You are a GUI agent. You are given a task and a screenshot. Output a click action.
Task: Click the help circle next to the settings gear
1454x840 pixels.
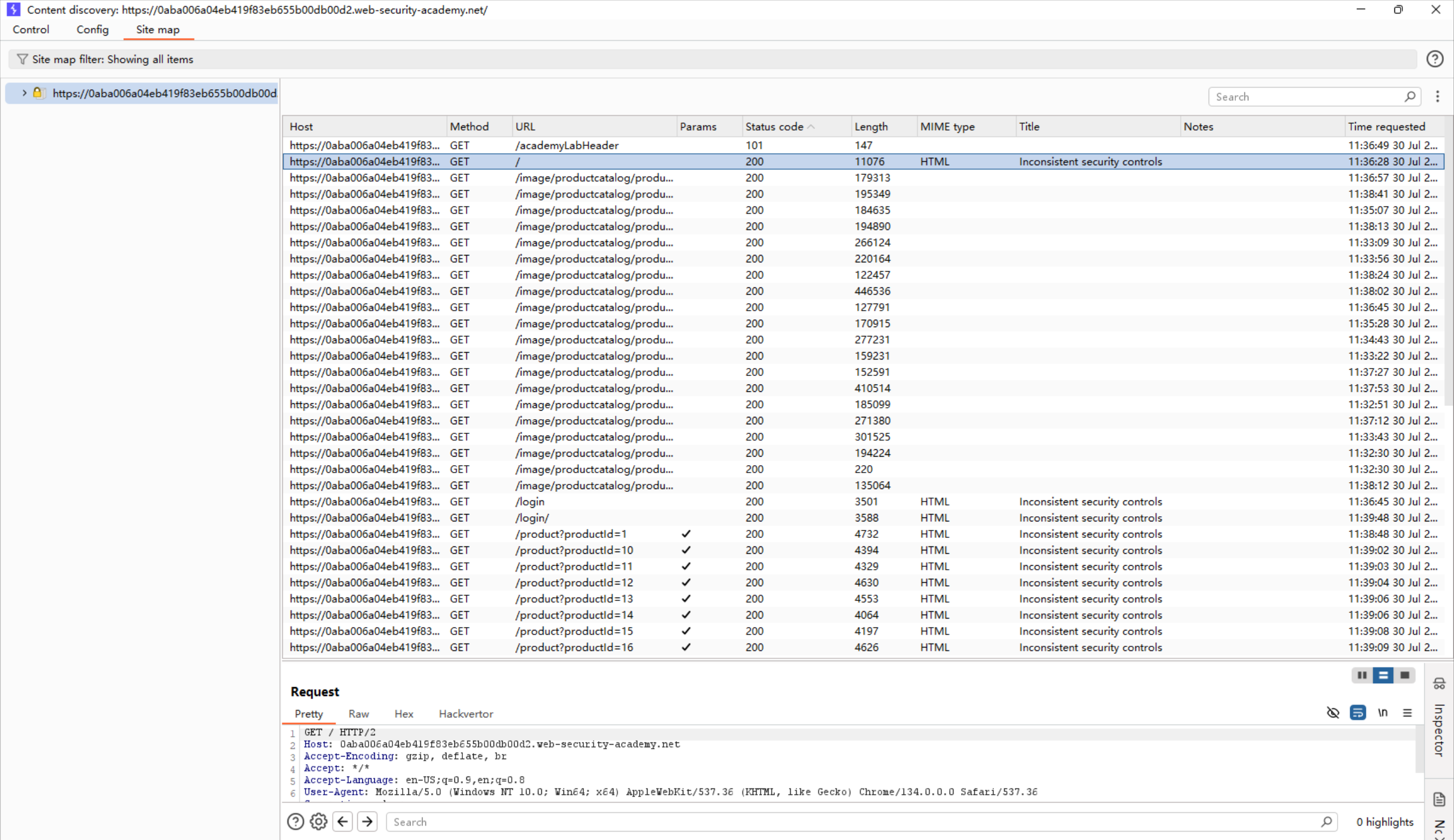(295, 821)
